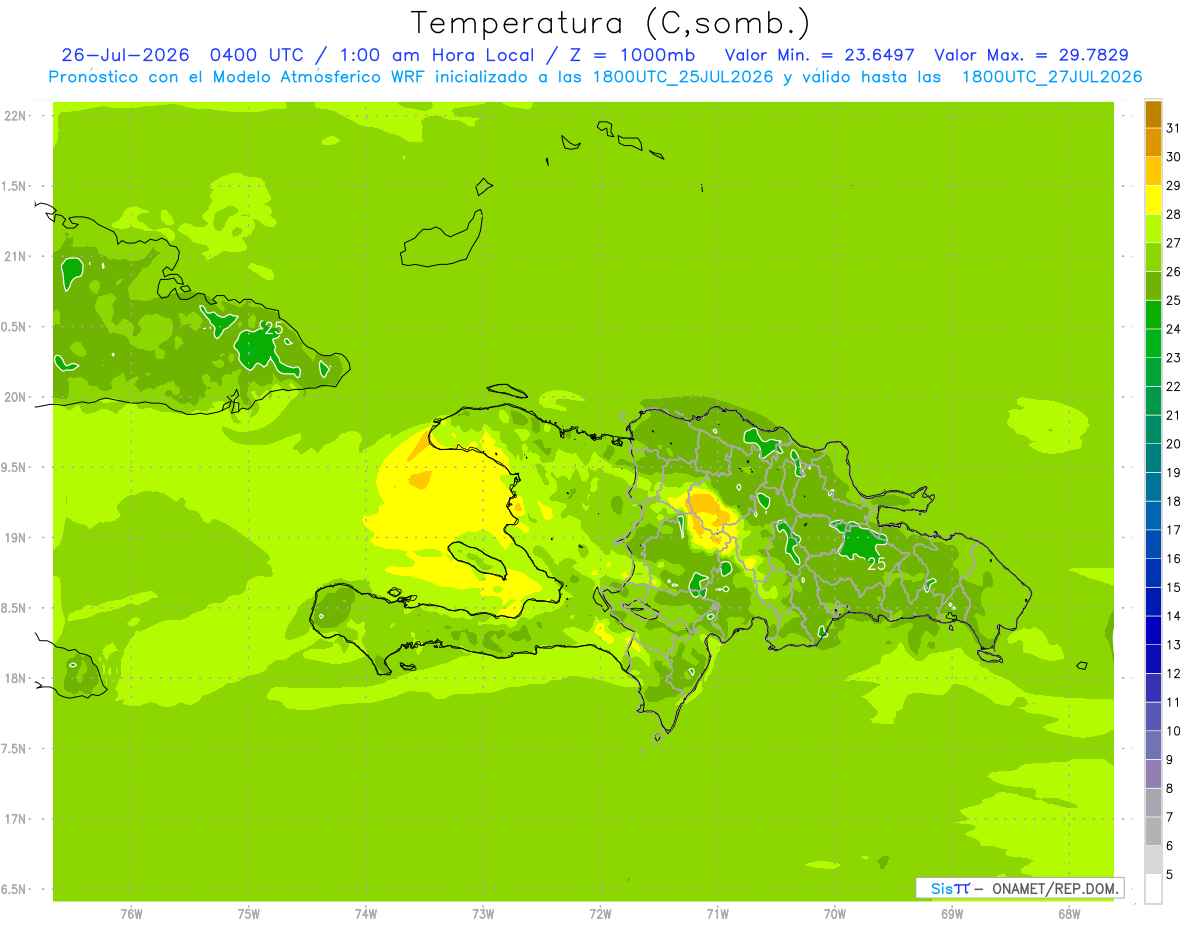The image size is (1200, 927).
Task: Click the Valor Max. = 29.7829 text
Action: coord(1032,55)
